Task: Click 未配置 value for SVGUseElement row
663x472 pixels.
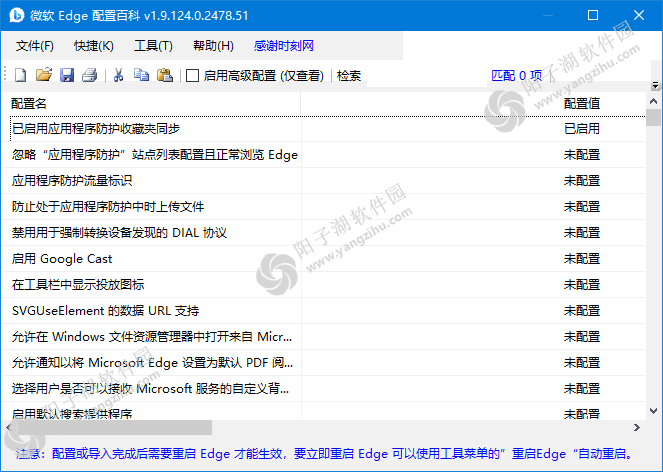Action: (x=582, y=311)
